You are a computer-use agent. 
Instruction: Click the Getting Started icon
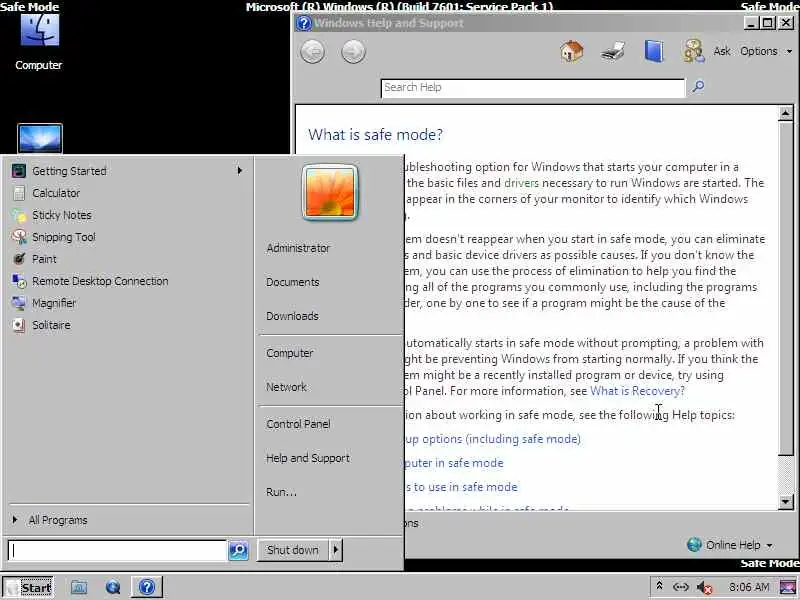coord(19,171)
